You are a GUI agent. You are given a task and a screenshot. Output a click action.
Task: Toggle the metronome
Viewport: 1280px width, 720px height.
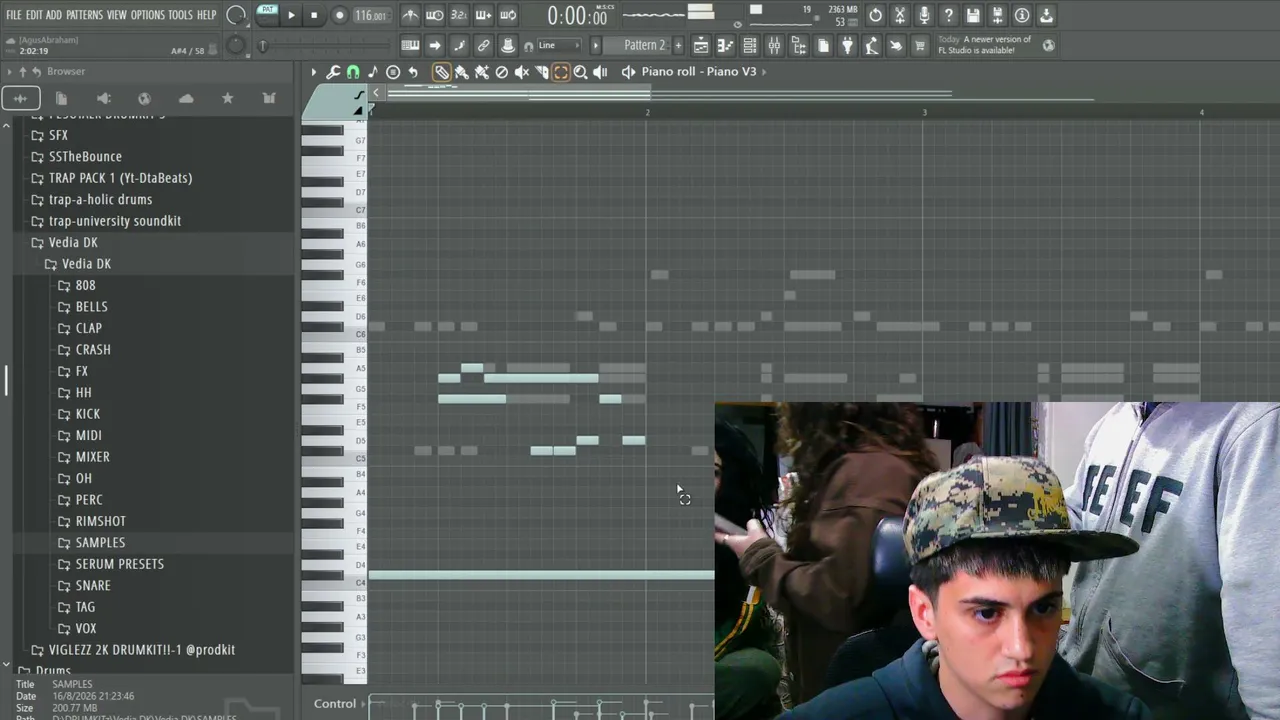(x=410, y=15)
